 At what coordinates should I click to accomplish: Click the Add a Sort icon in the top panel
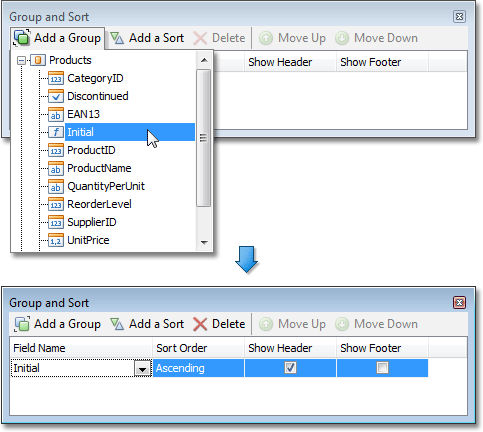coord(117,38)
